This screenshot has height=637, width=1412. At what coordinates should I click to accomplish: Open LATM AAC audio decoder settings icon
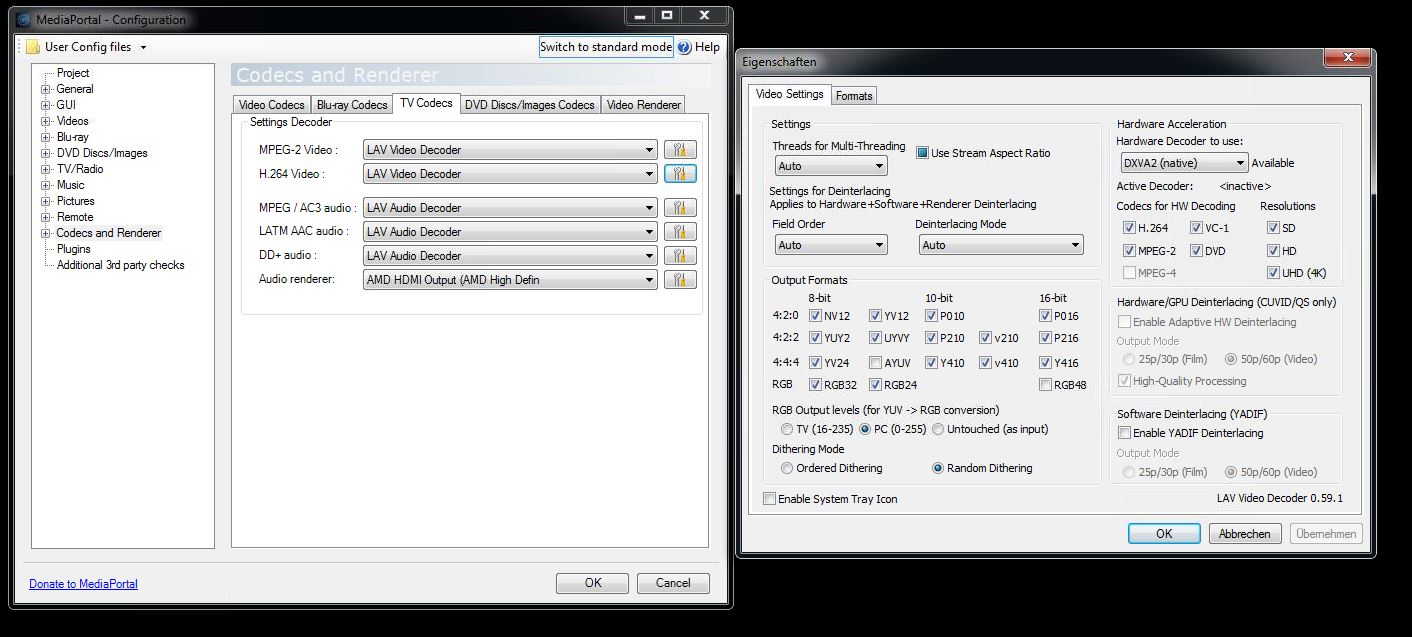coord(680,232)
